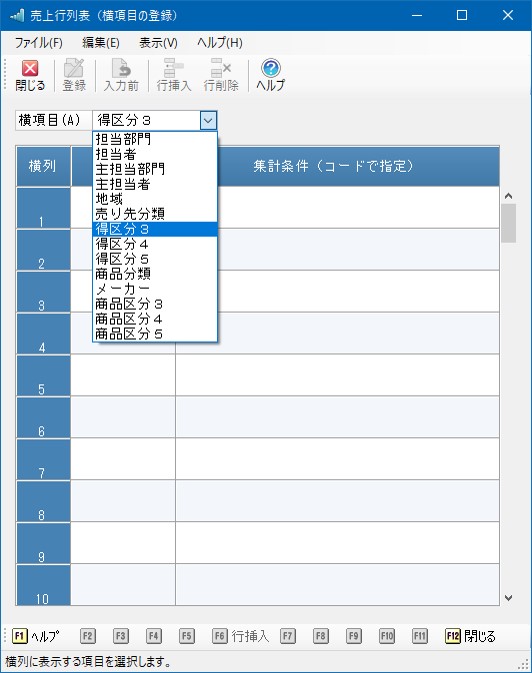The image size is (532, 673).
Task: Click F1 ヘルプ function key
Action: [36, 636]
